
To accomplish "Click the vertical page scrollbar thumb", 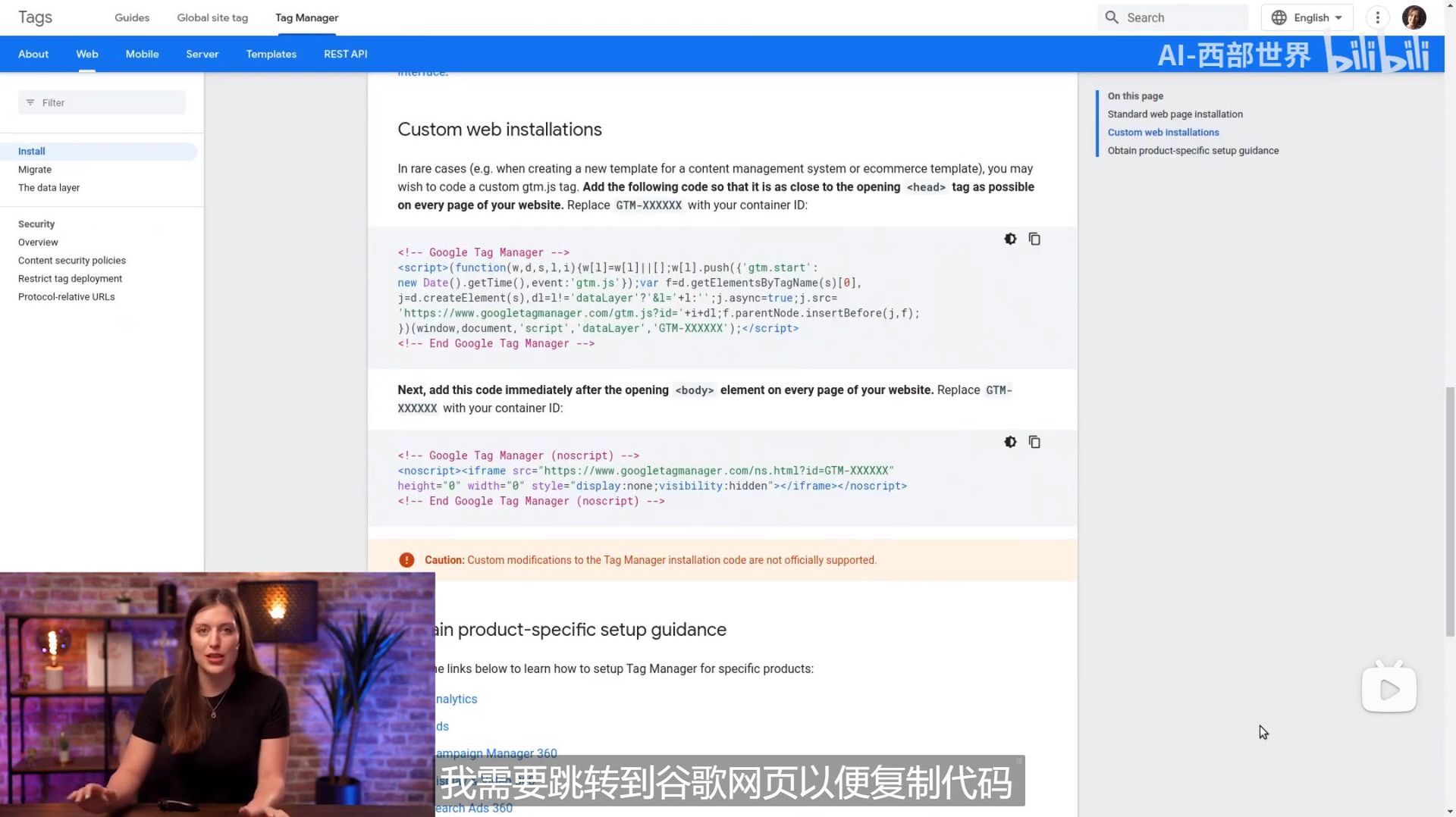I will (x=1450, y=512).
